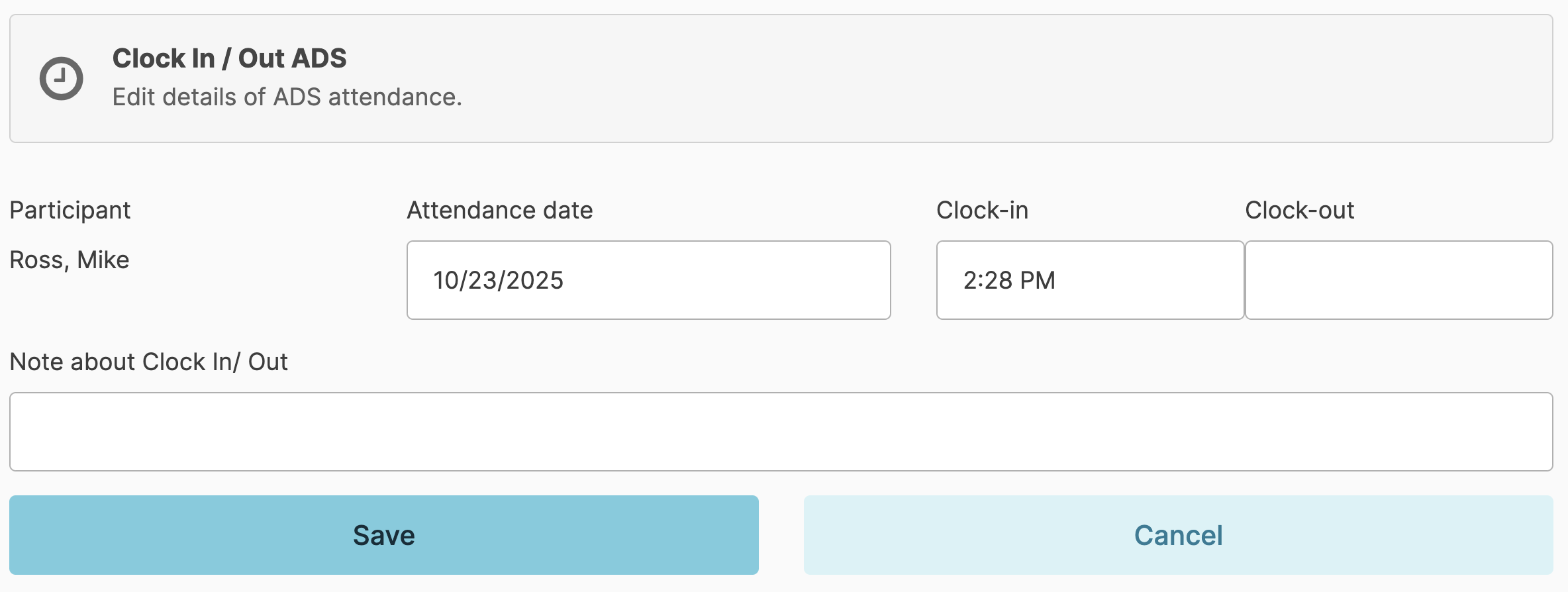Click the month 10 in attendance date
This screenshot has height=592, width=1568.
pos(446,281)
